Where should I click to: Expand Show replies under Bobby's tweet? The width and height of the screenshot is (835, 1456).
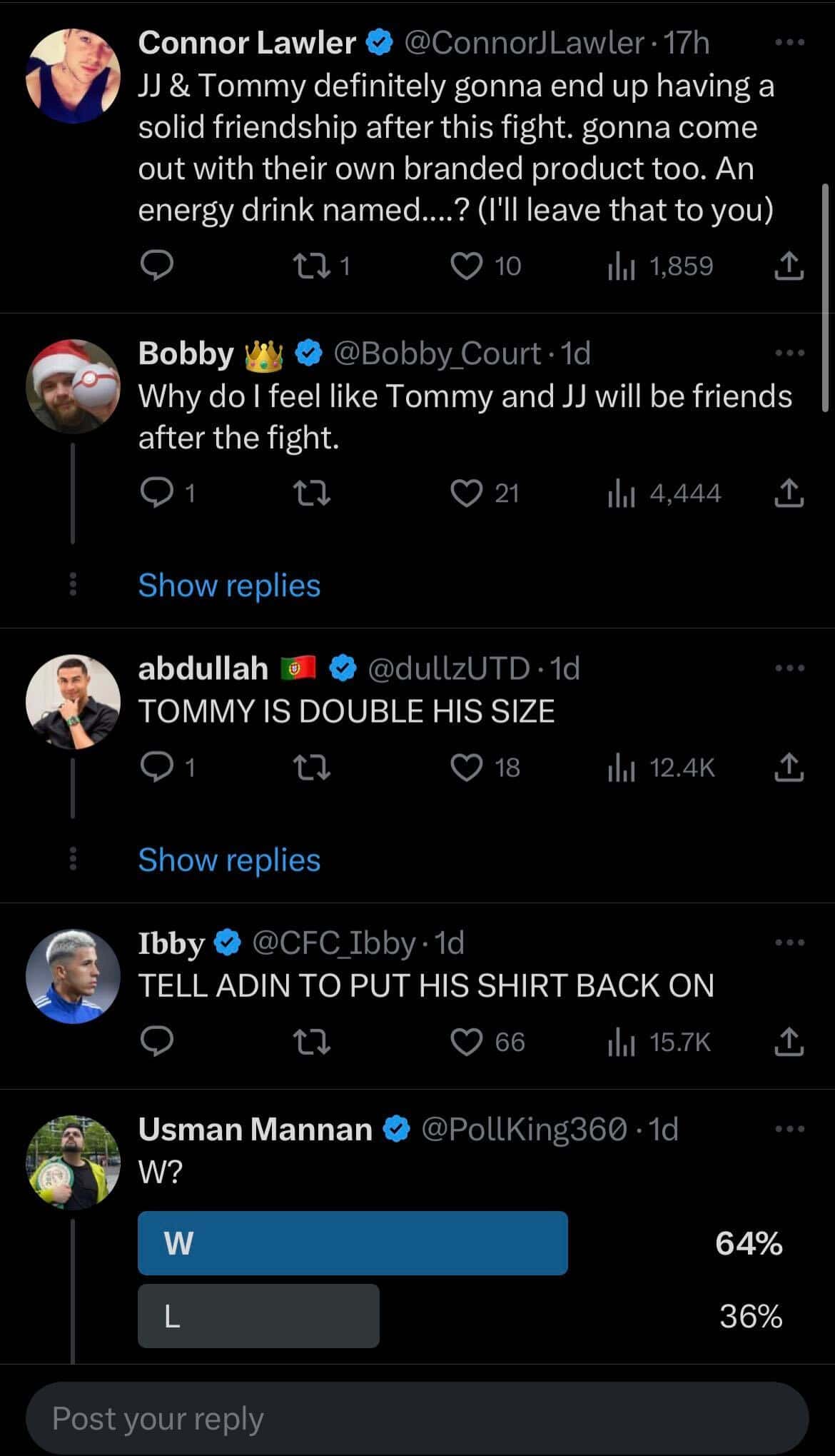[x=229, y=586]
